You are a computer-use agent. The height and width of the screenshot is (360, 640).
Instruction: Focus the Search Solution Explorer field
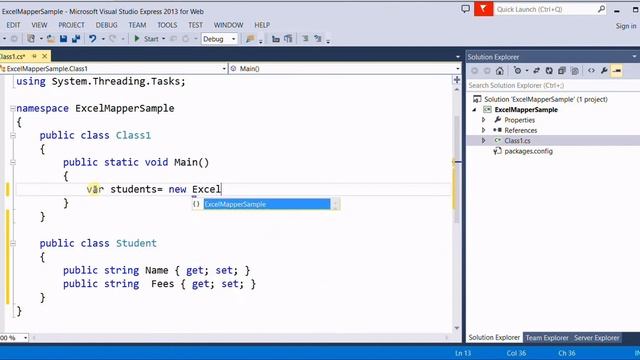click(x=553, y=85)
